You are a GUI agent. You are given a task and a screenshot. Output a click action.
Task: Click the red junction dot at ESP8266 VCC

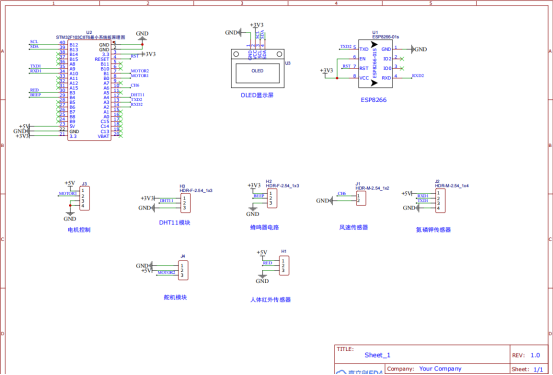tap(337, 78)
